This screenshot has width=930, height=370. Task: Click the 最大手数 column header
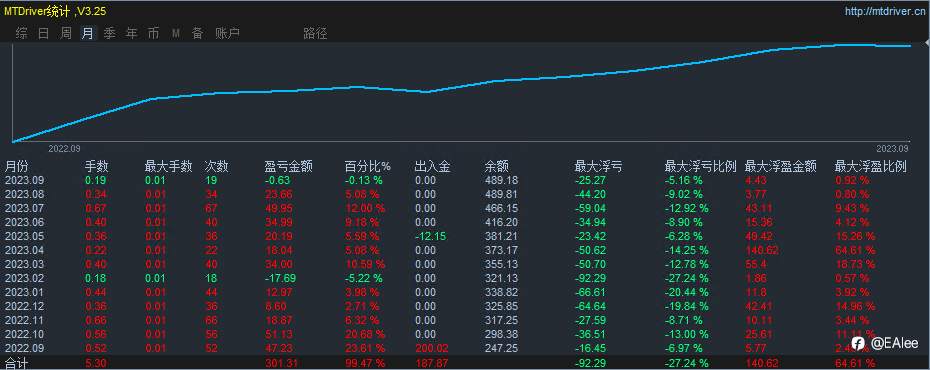tap(168, 167)
